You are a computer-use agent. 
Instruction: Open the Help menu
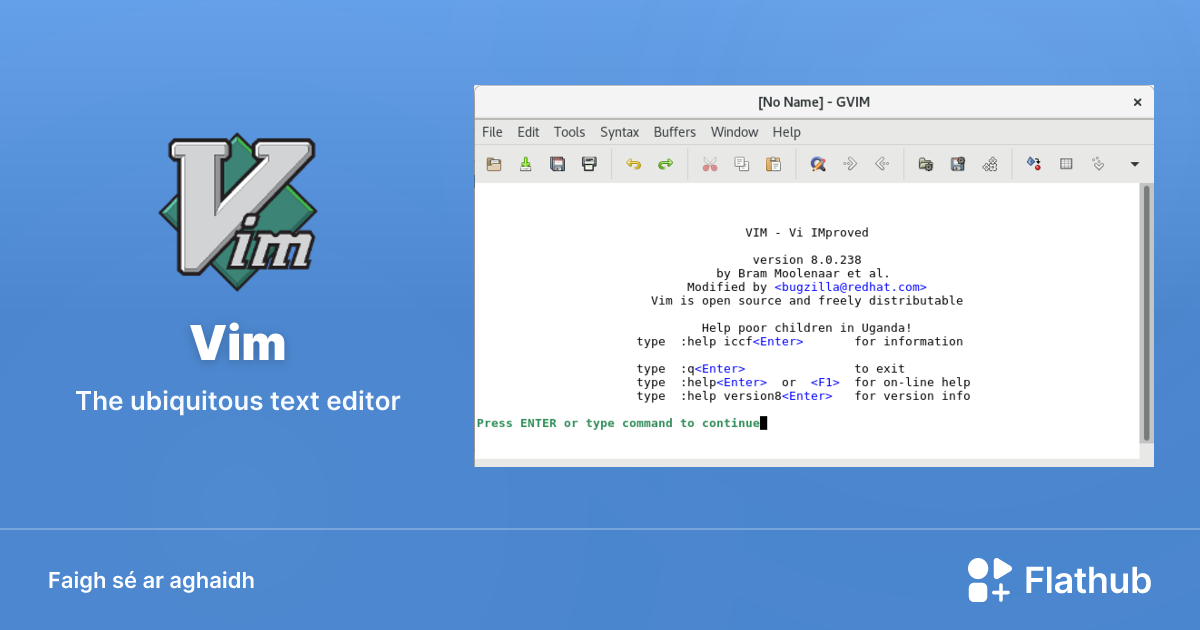(786, 131)
